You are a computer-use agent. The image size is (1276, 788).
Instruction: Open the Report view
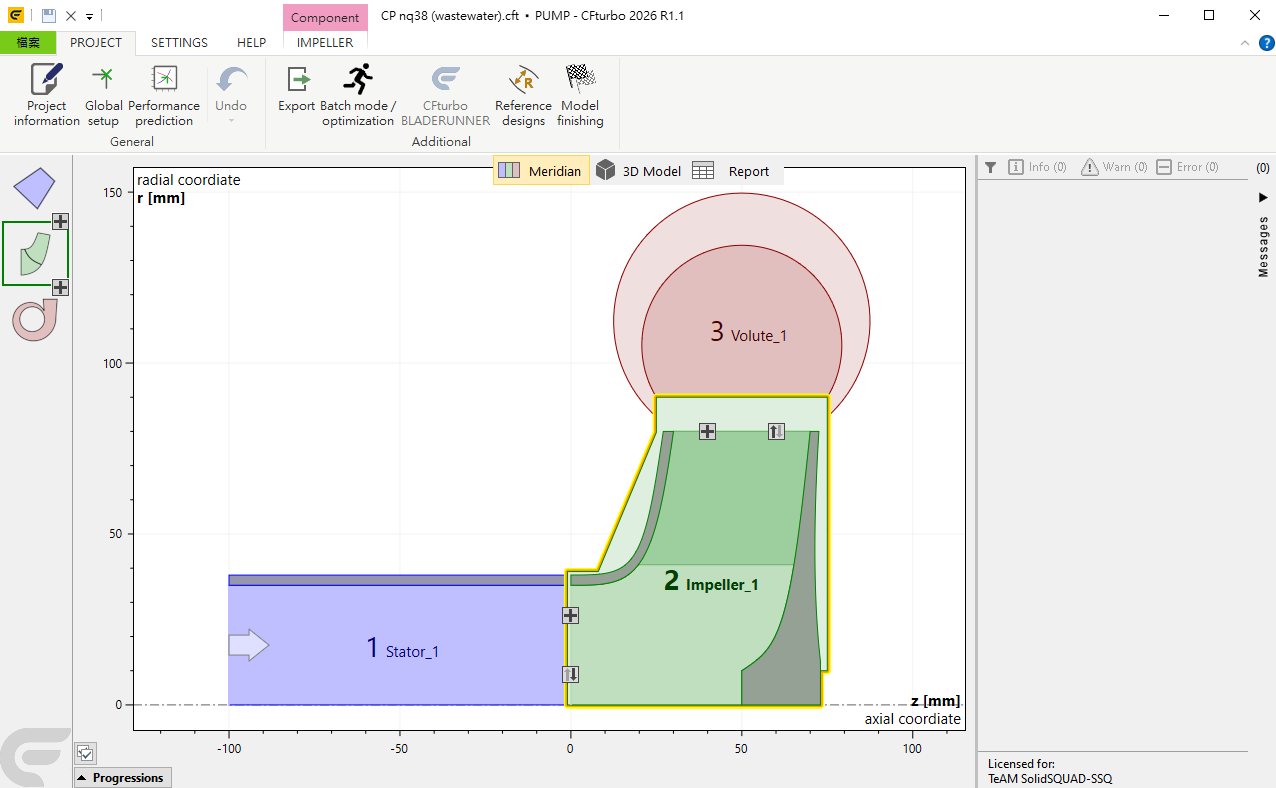tap(732, 171)
